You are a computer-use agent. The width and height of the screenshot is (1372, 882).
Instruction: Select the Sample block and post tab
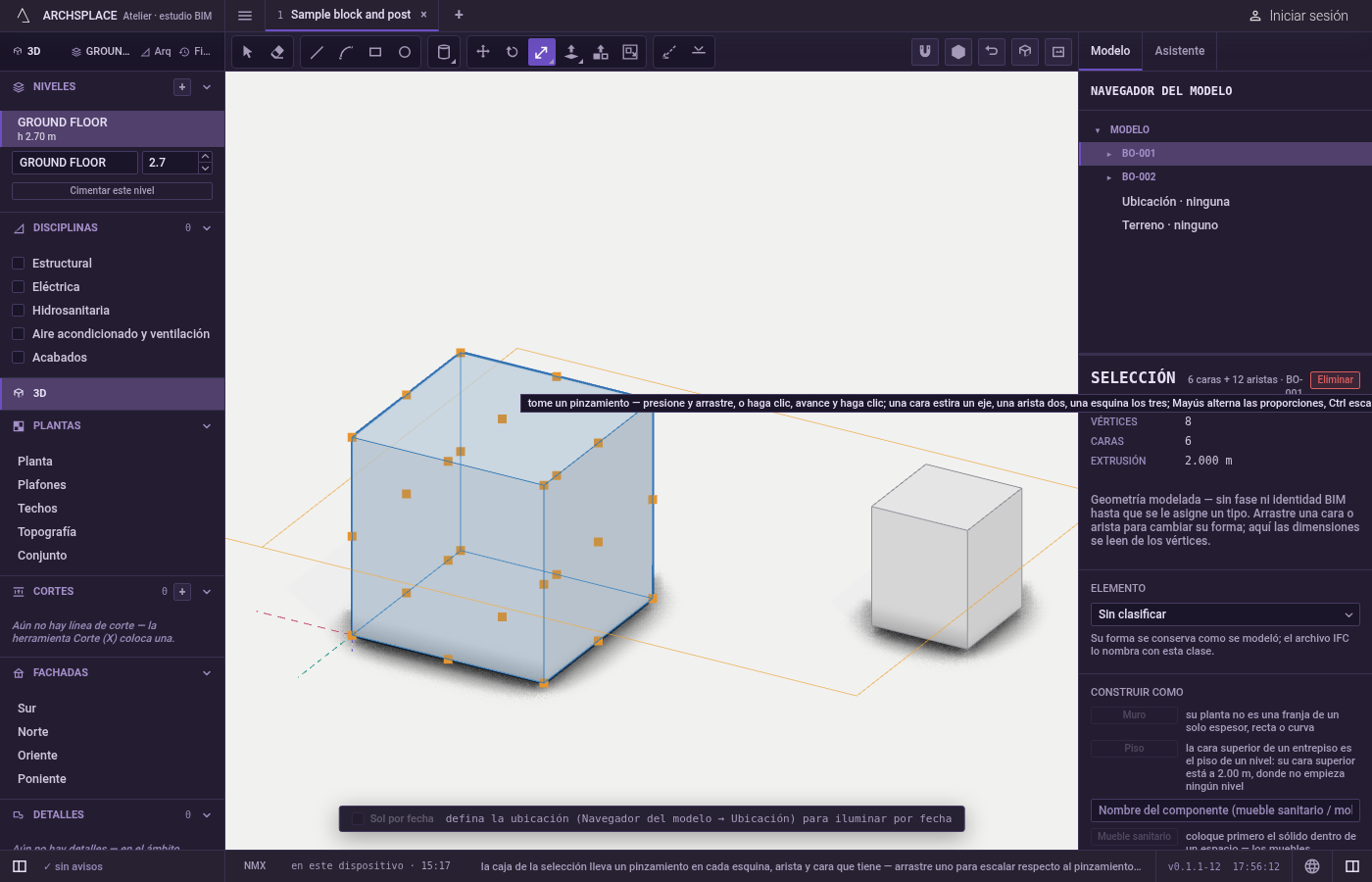pos(351,15)
